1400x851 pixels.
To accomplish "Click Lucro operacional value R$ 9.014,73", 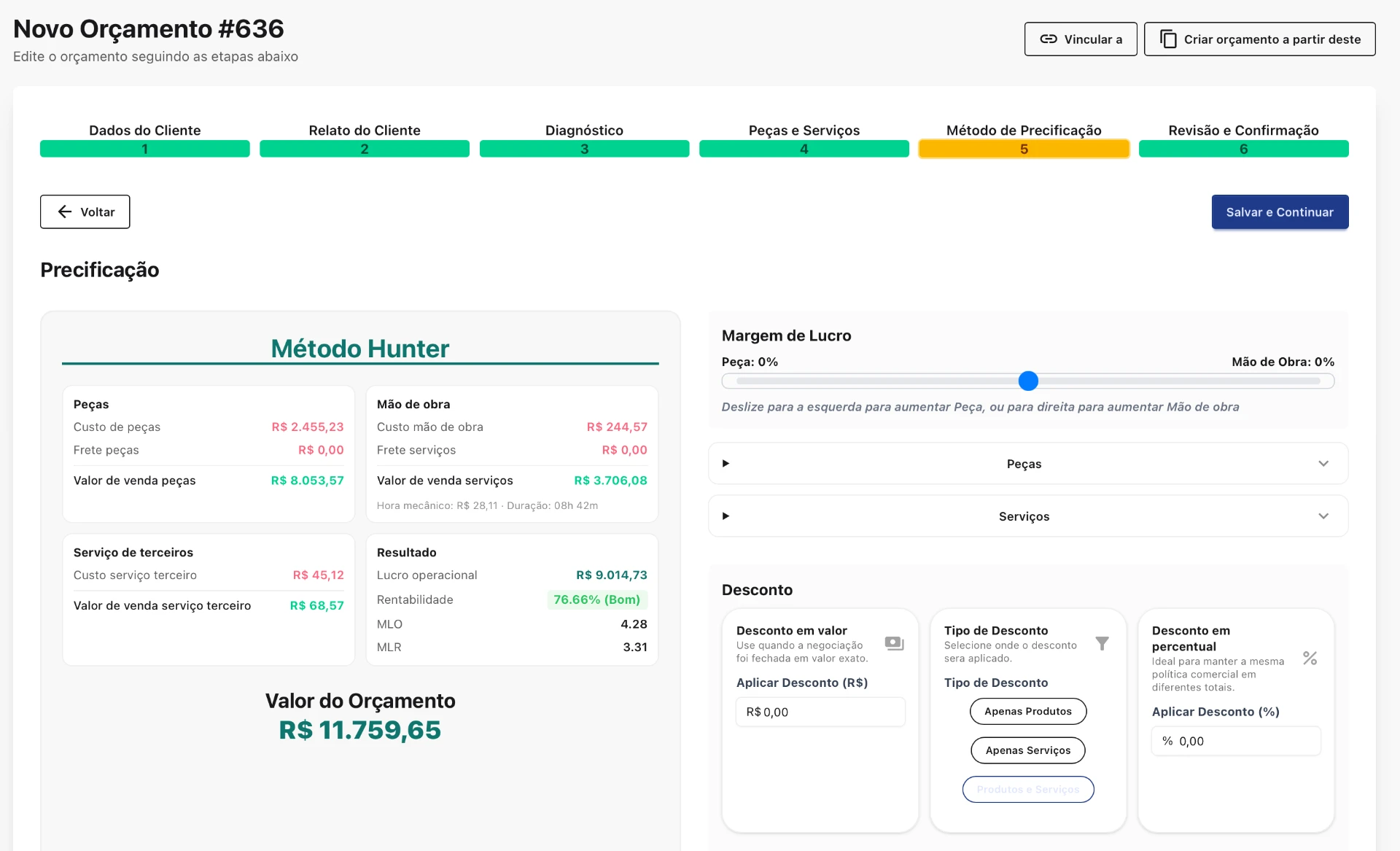I will coord(611,575).
